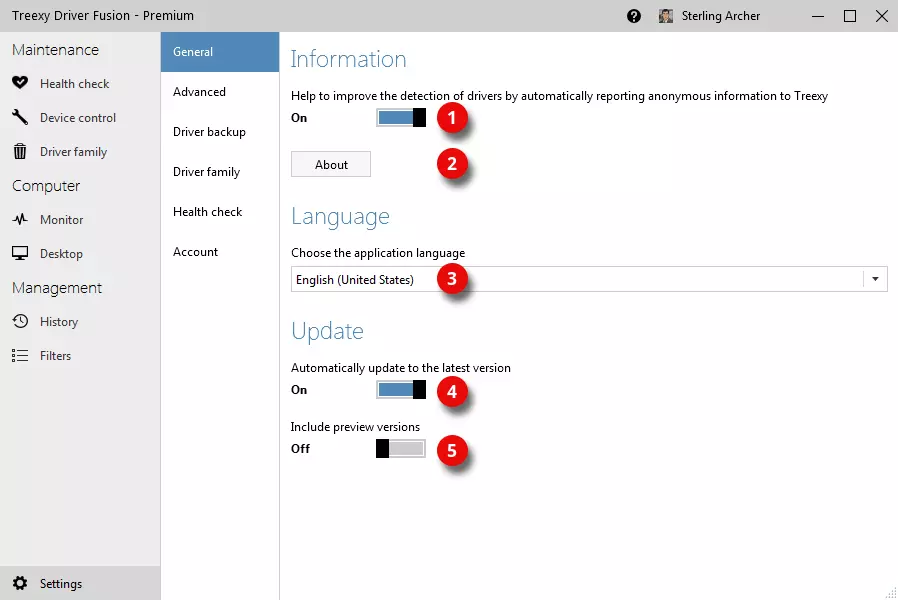Click the History clock icon

pyautogui.click(x=20, y=321)
